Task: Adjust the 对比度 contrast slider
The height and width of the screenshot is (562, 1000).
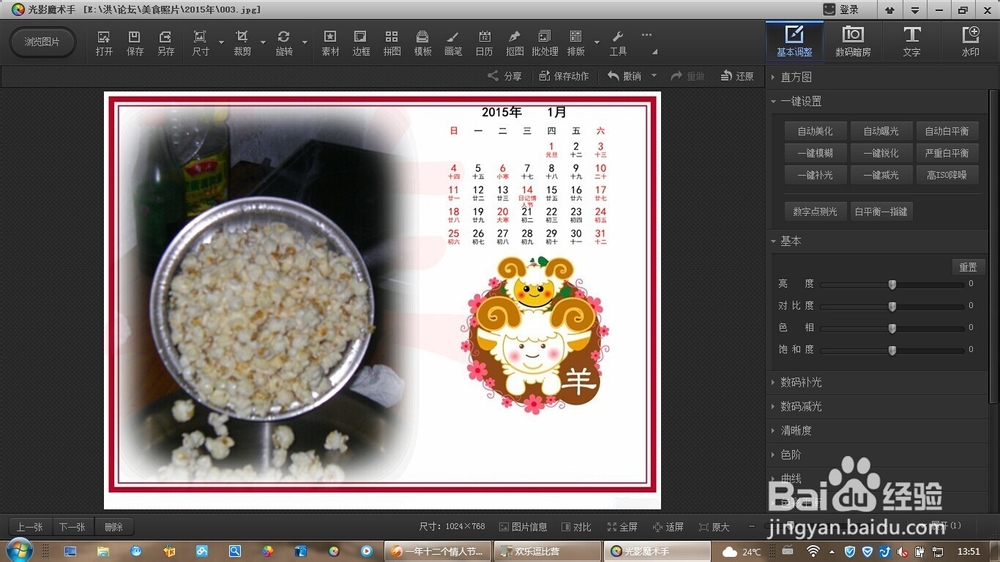Action: (x=892, y=306)
